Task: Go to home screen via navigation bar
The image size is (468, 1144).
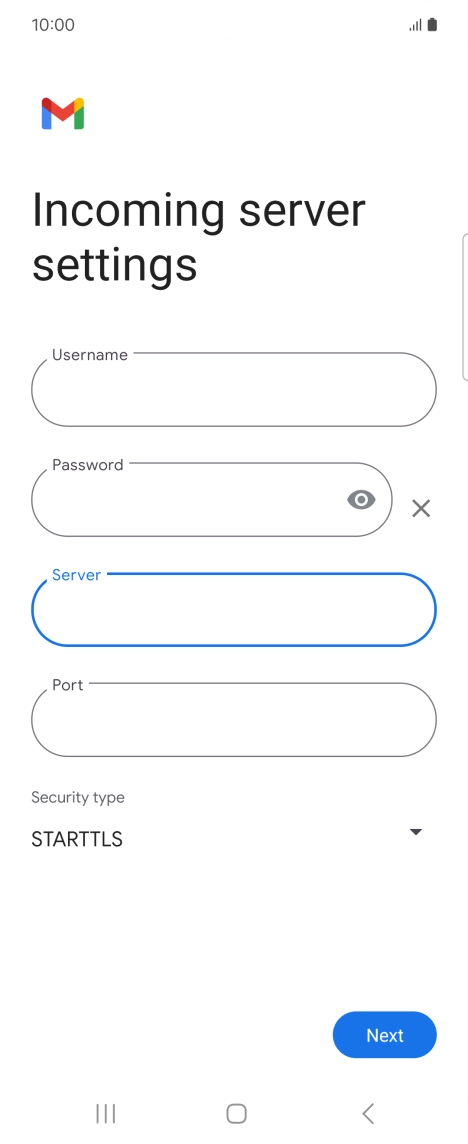Action: click(237, 1113)
